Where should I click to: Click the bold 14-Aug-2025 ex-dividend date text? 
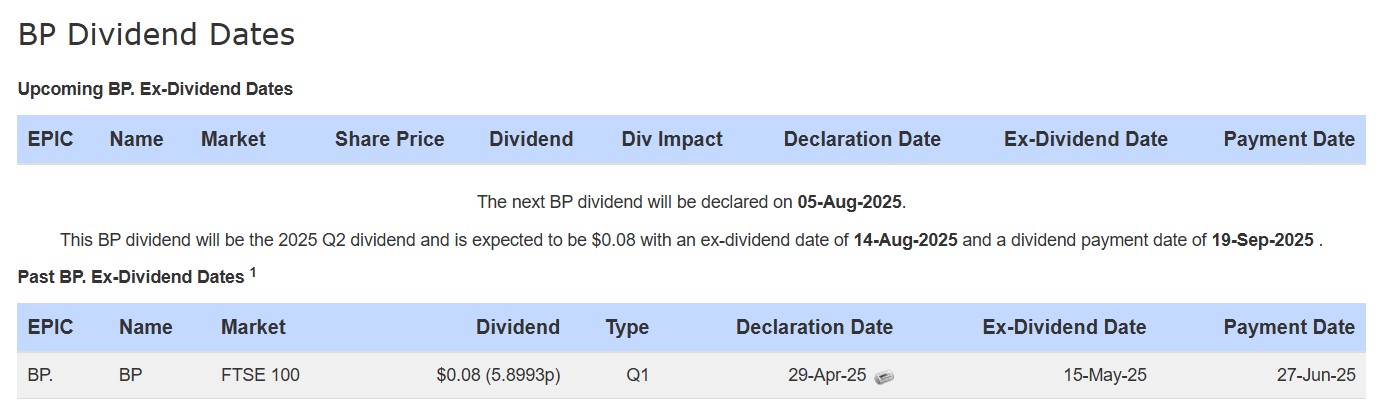[906, 240]
